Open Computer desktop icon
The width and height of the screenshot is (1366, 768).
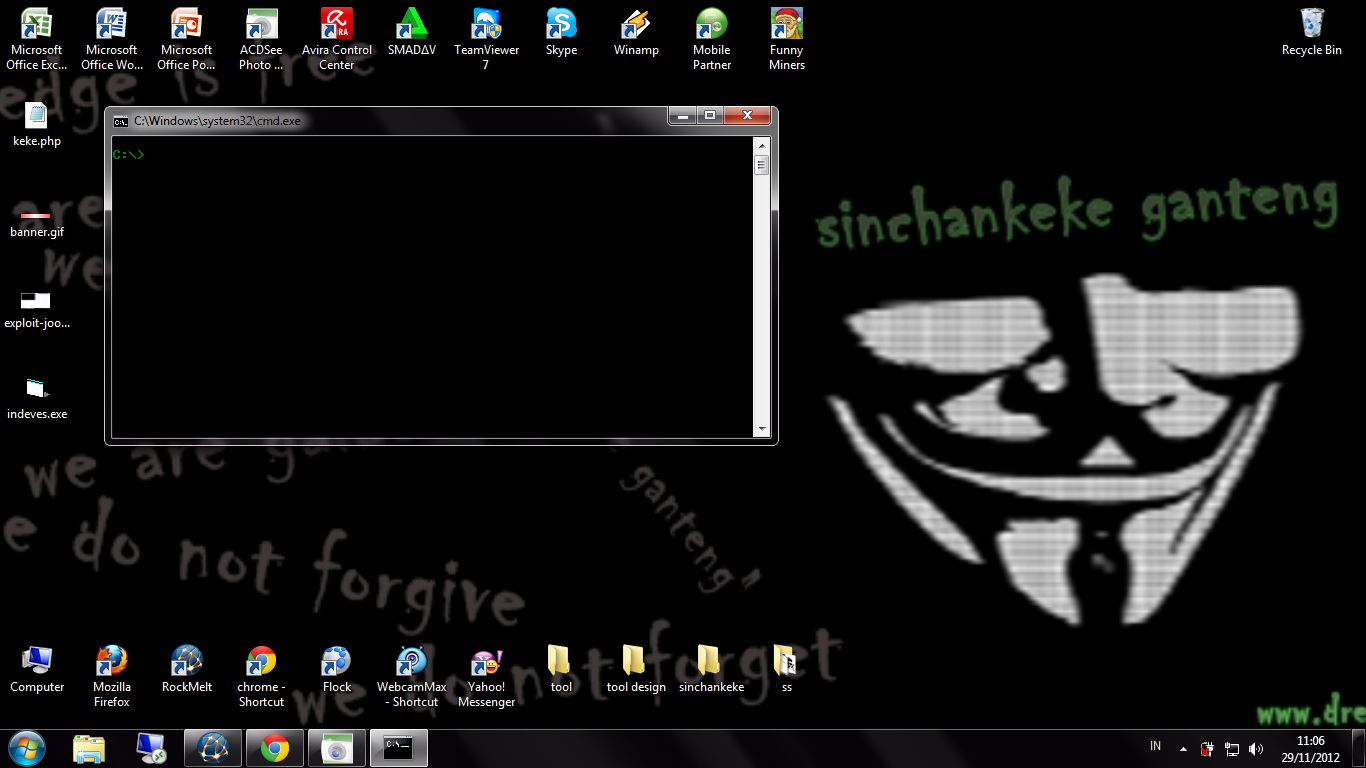tap(37, 669)
